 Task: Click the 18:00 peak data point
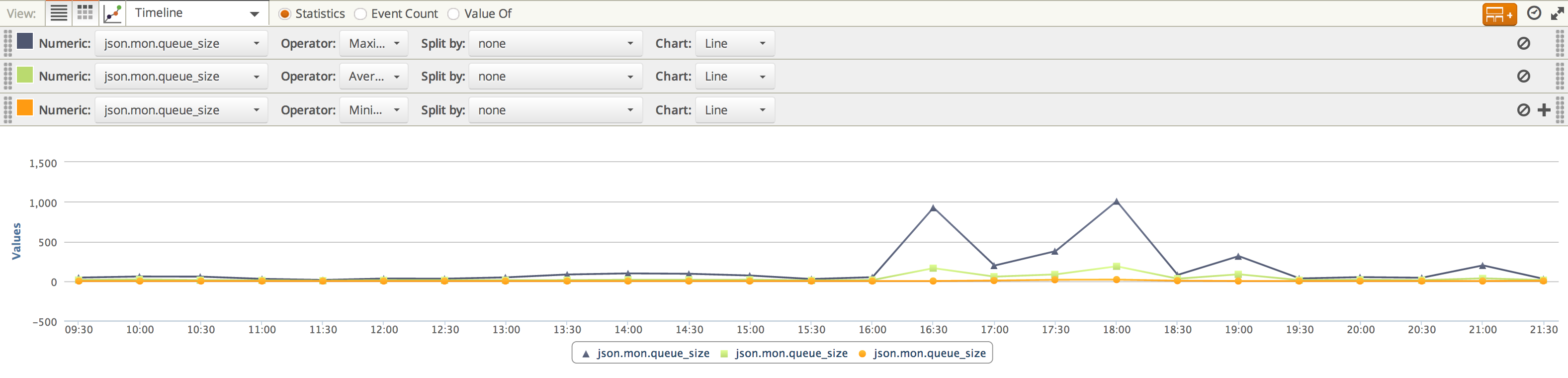click(1116, 202)
